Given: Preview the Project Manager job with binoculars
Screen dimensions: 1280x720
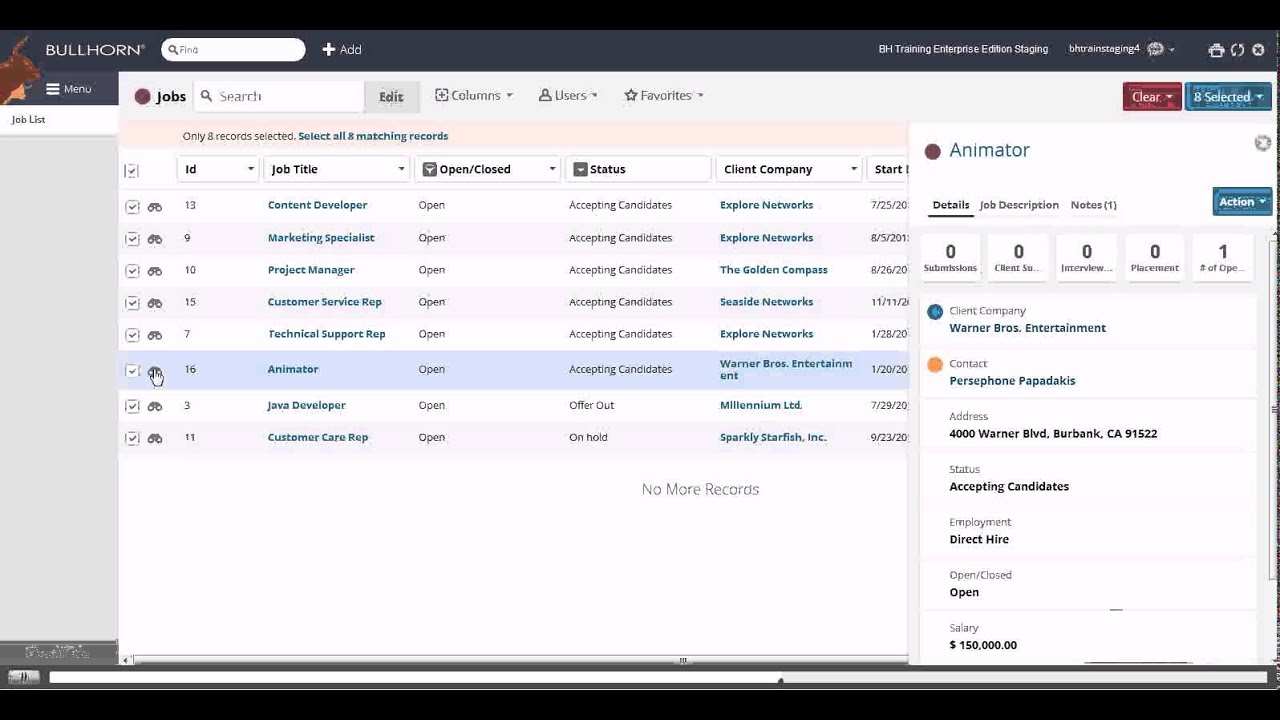Looking at the screenshot, I should tap(155, 271).
